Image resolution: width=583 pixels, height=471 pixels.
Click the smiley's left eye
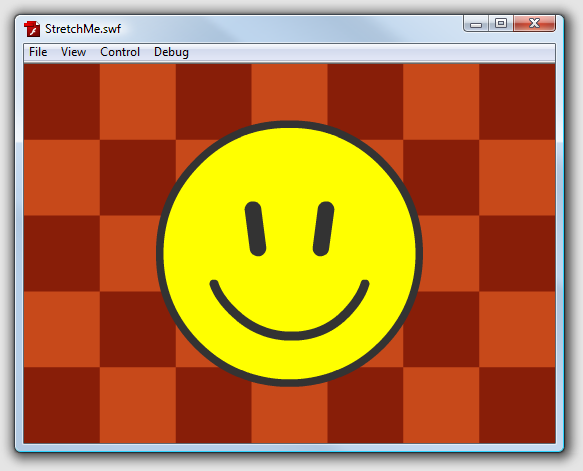pos(255,229)
